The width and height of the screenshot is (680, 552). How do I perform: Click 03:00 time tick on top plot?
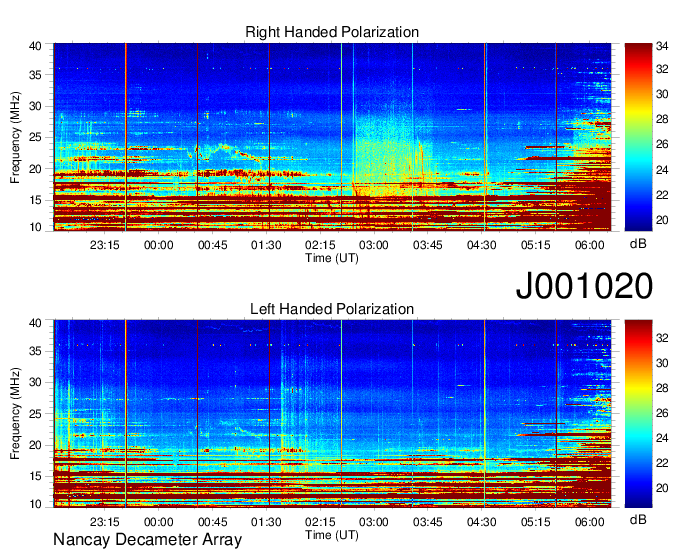pos(374,245)
